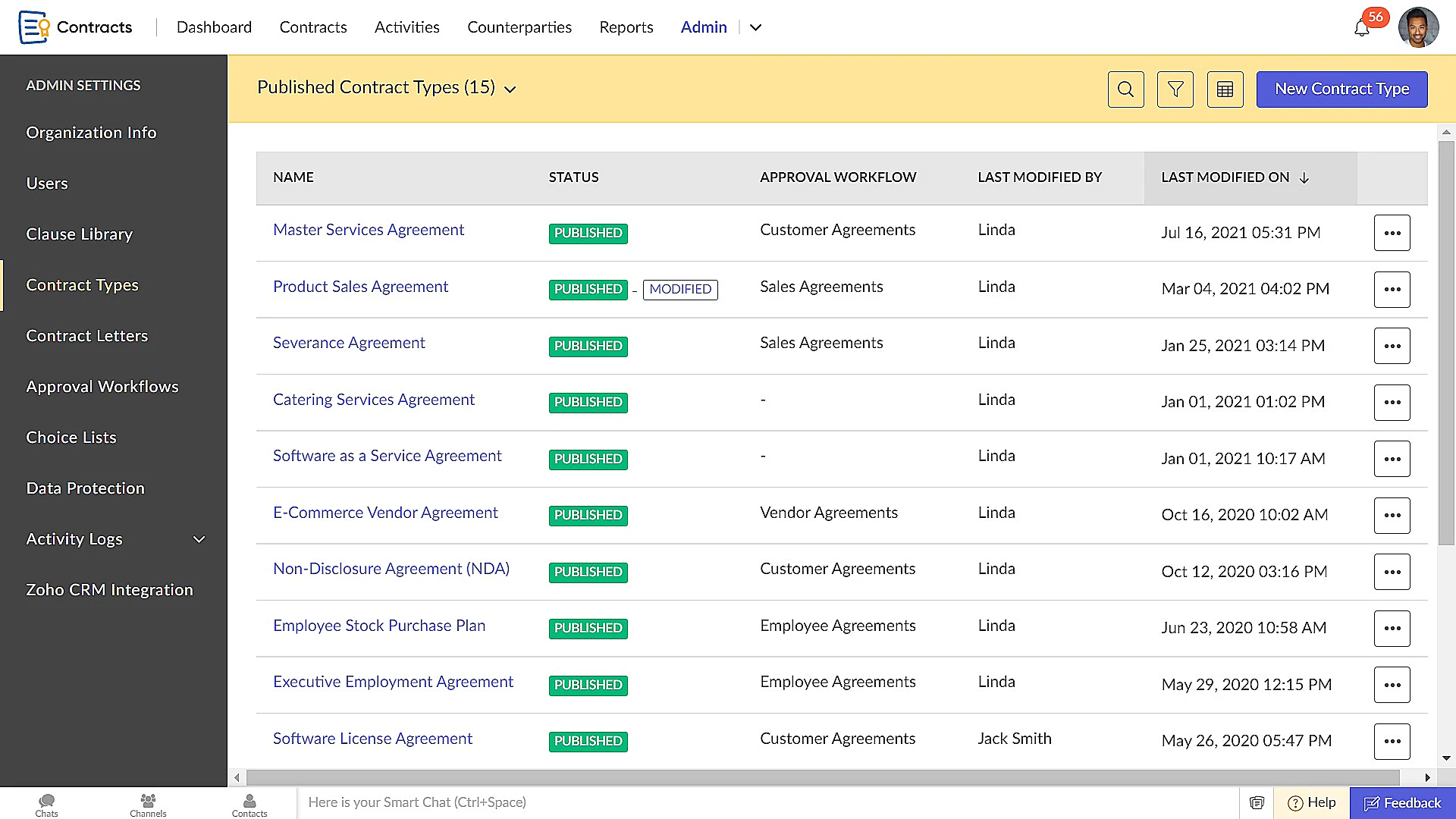Screen dimensions: 1456x819
Task: Click the table column customization icon
Action: pos(1225,89)
